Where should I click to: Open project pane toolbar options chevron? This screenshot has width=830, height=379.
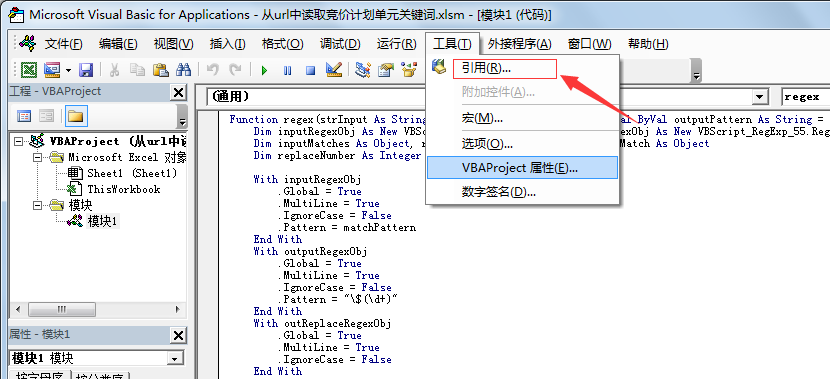point(182,117)
